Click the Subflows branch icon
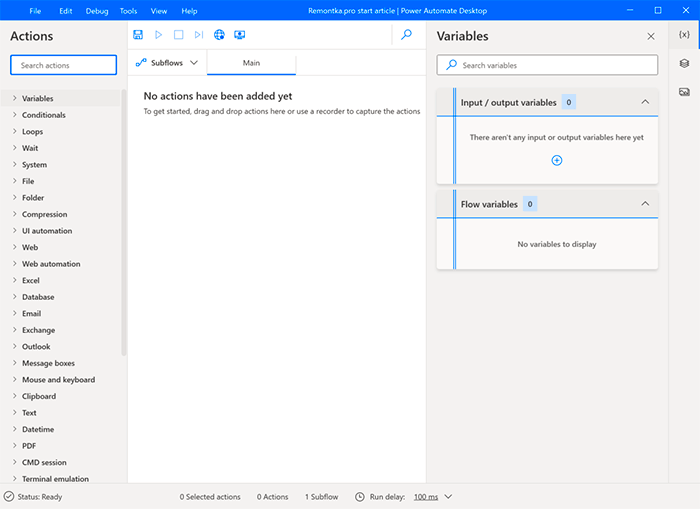700x509 pixels. pos(141,63)
